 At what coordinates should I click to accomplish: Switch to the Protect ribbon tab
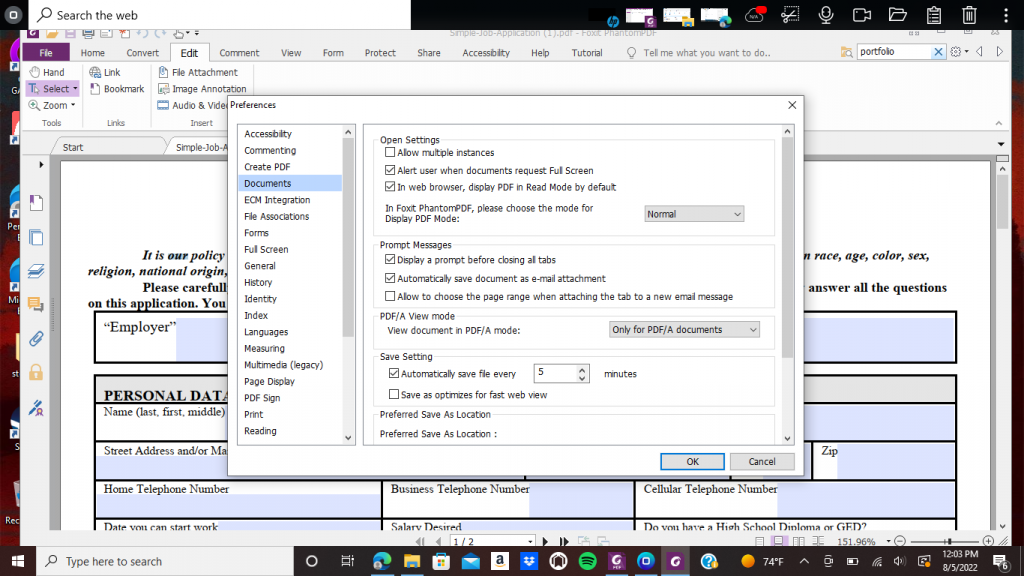[x=380, y=53]
